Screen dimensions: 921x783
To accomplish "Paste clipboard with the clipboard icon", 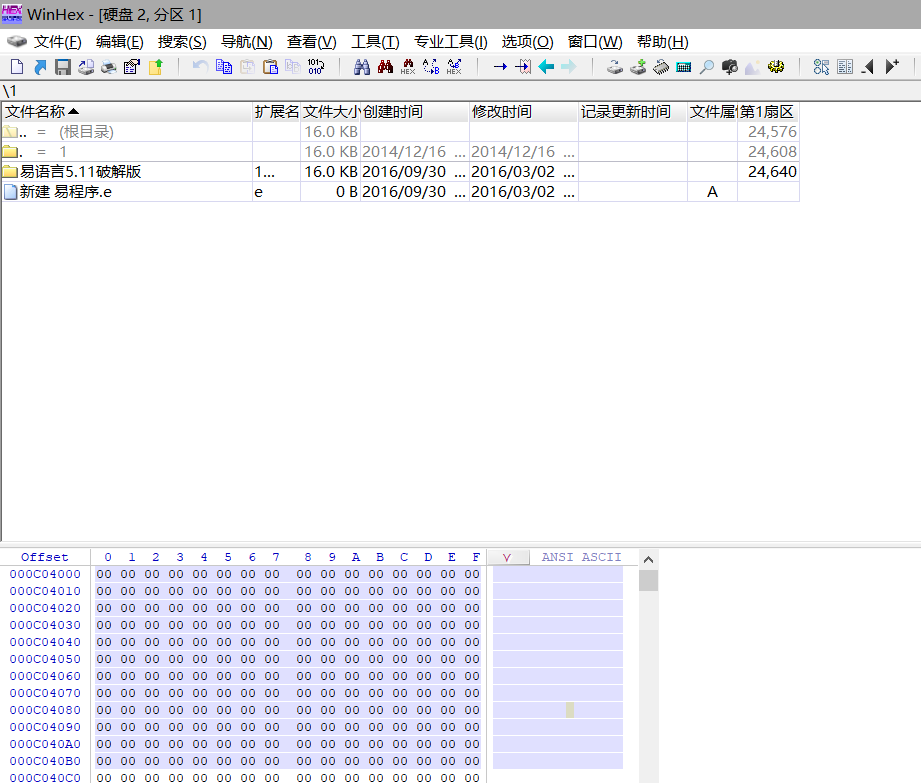I will [270, 67].
